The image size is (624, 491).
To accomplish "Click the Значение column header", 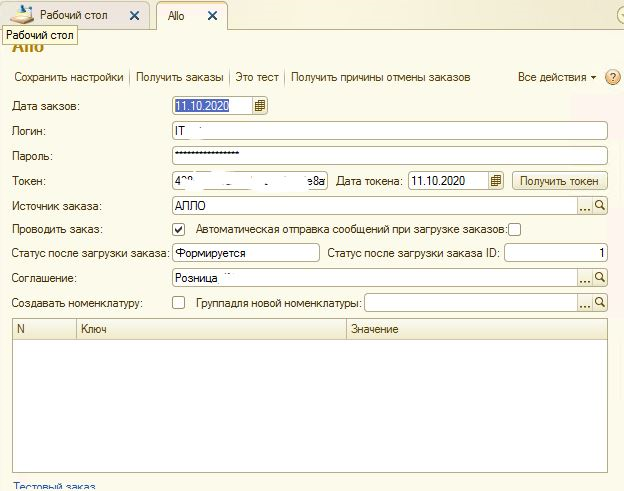I will [x=477, y=329].
